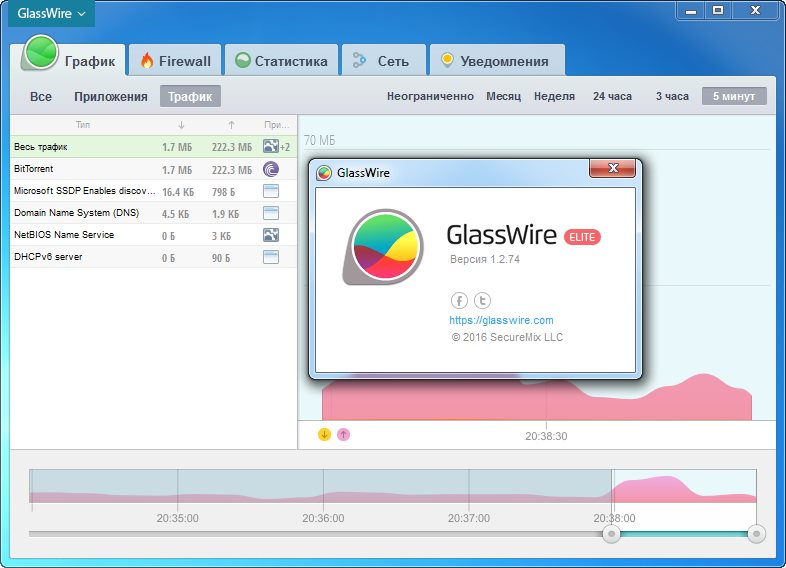This screenshot has height=568, width=786.
Task: Click the ELITE badge in about dialog
Action: (x=582, y=237)
